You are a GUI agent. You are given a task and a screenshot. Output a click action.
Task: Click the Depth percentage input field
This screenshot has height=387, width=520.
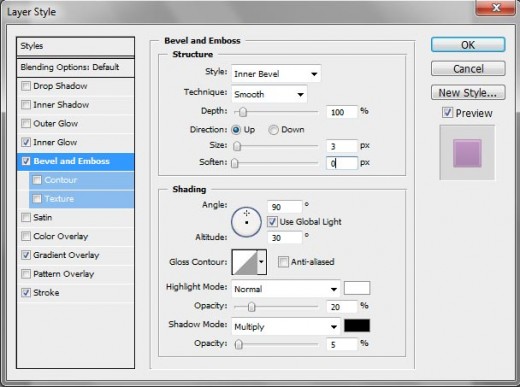click(341, 112)
